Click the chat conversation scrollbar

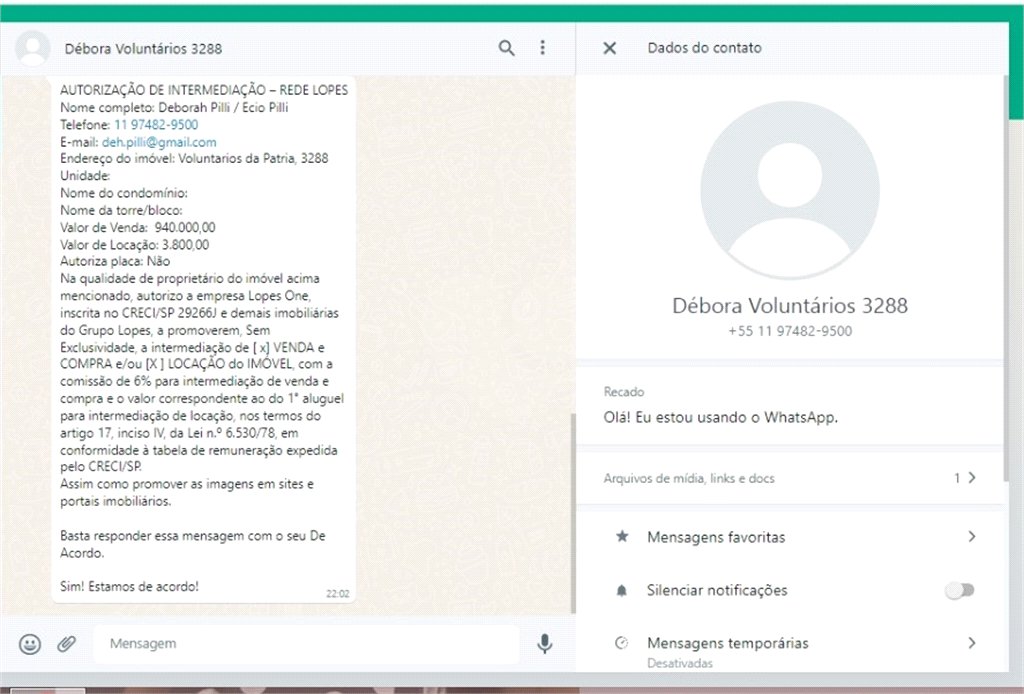click(x=573, y=513)
